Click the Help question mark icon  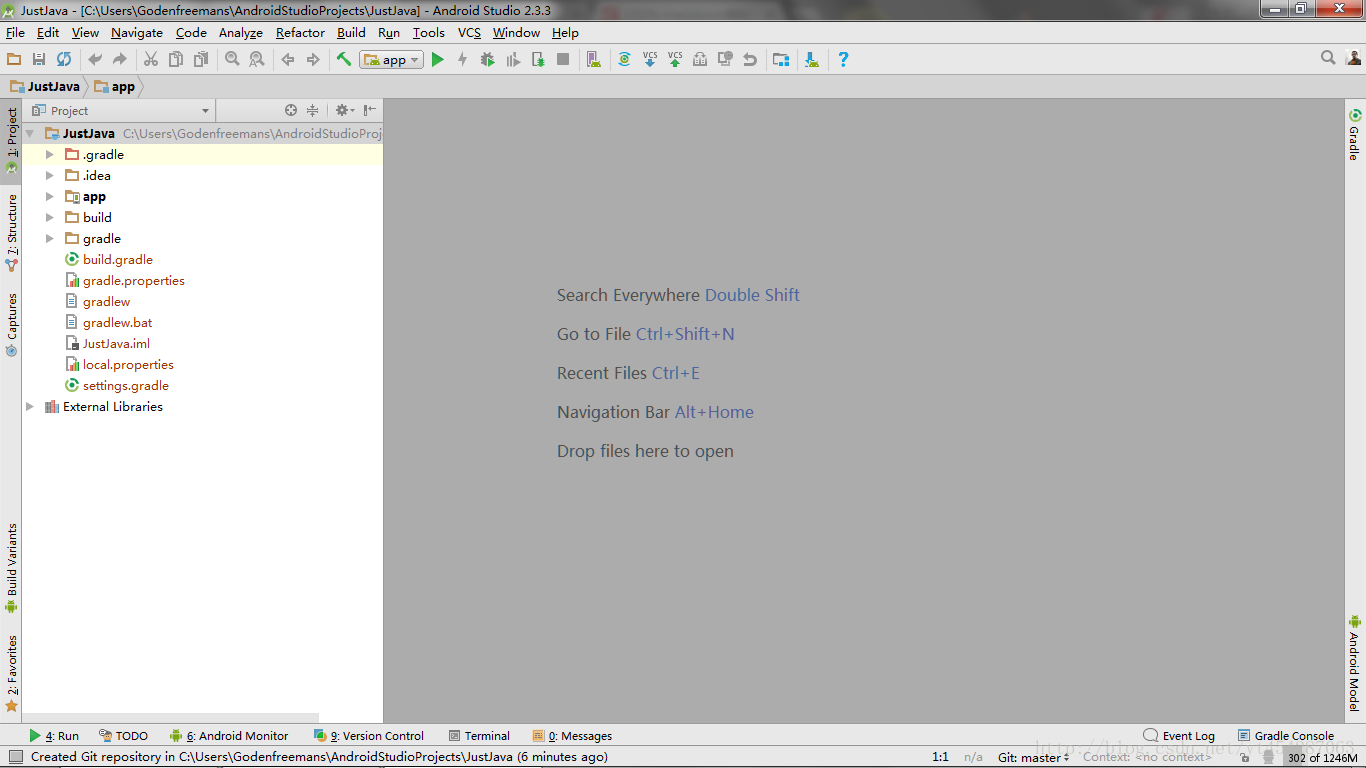coord(843,60)
